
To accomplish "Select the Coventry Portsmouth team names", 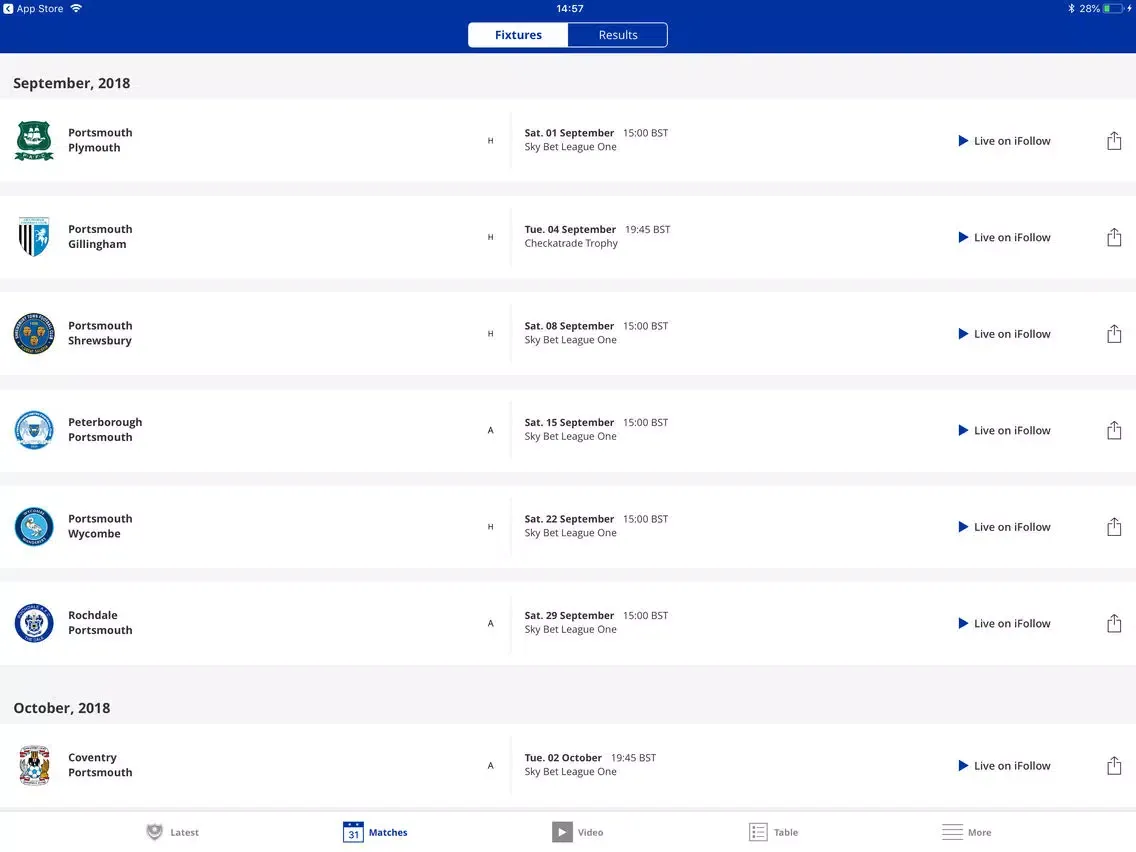I will [x=100, y=764].
